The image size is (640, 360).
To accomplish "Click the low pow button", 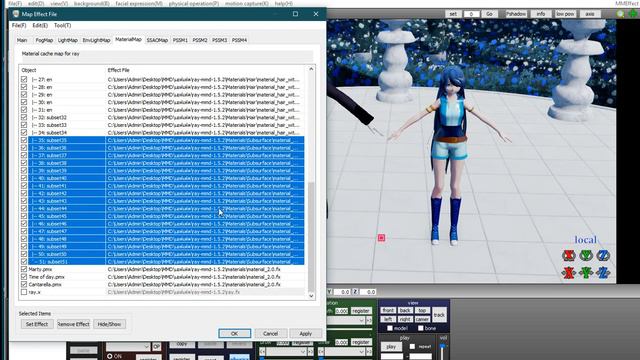I will point(565,14).
